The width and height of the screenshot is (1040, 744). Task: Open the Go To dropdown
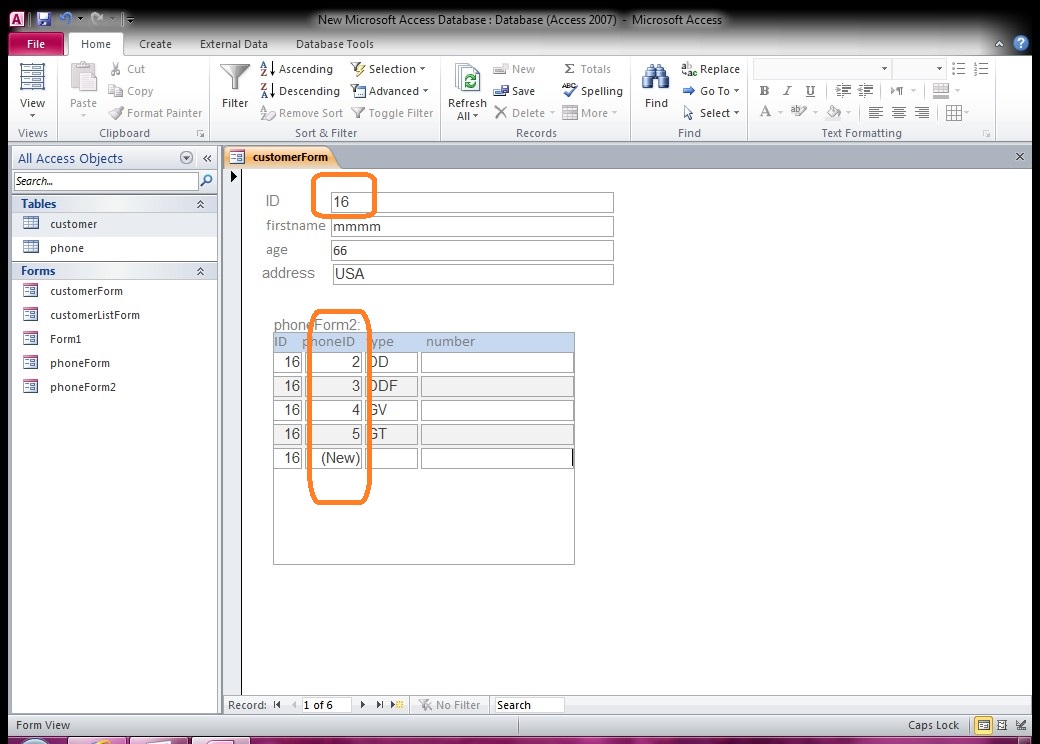coord(710,91)
